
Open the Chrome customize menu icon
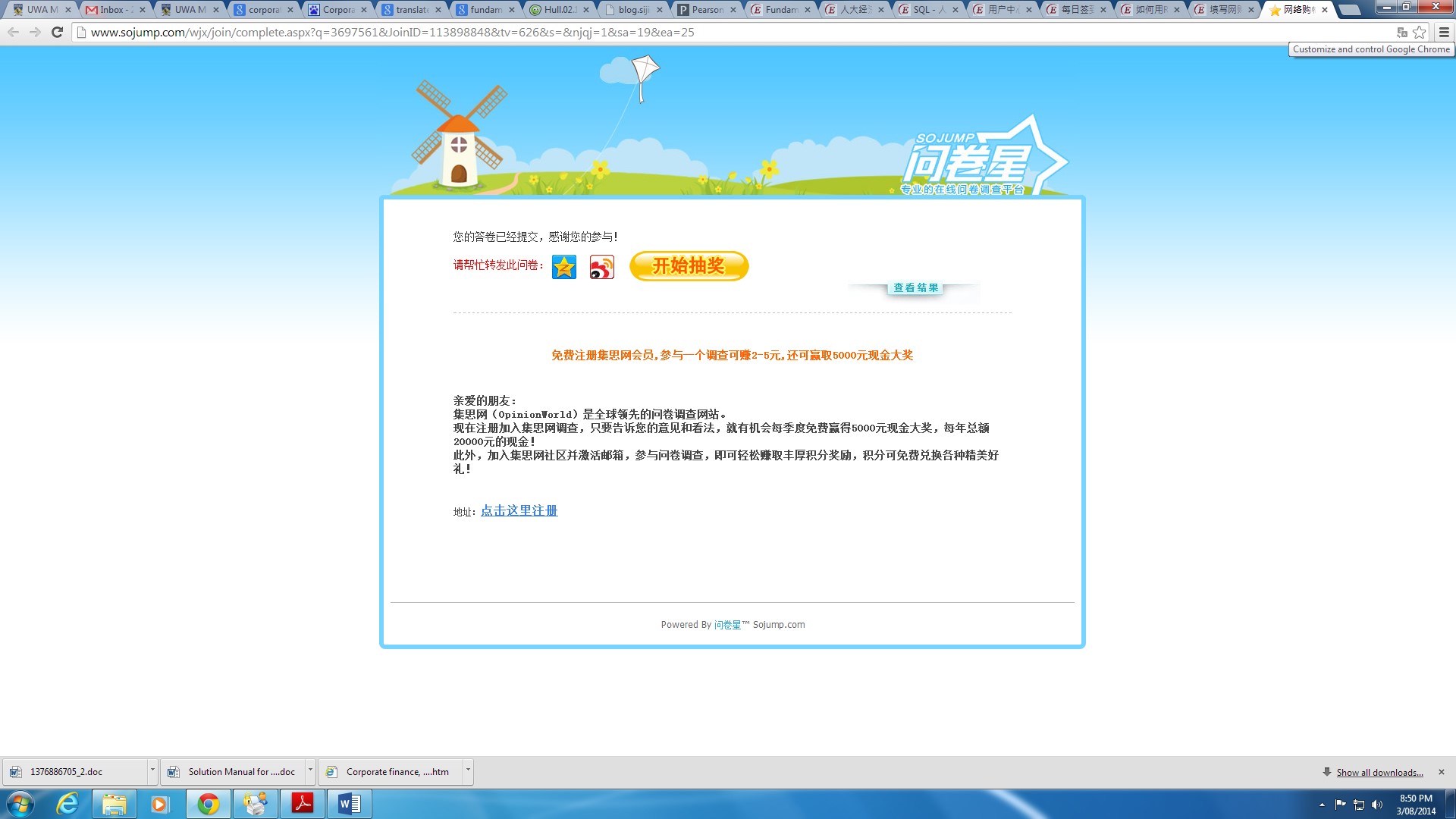click(x=1444, y=32)
